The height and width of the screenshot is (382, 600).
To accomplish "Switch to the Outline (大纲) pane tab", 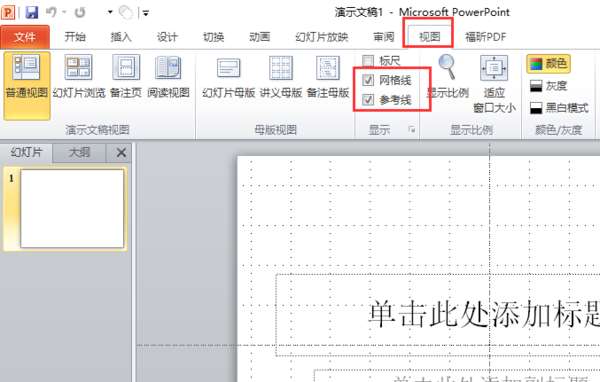I will coord(79,152).
